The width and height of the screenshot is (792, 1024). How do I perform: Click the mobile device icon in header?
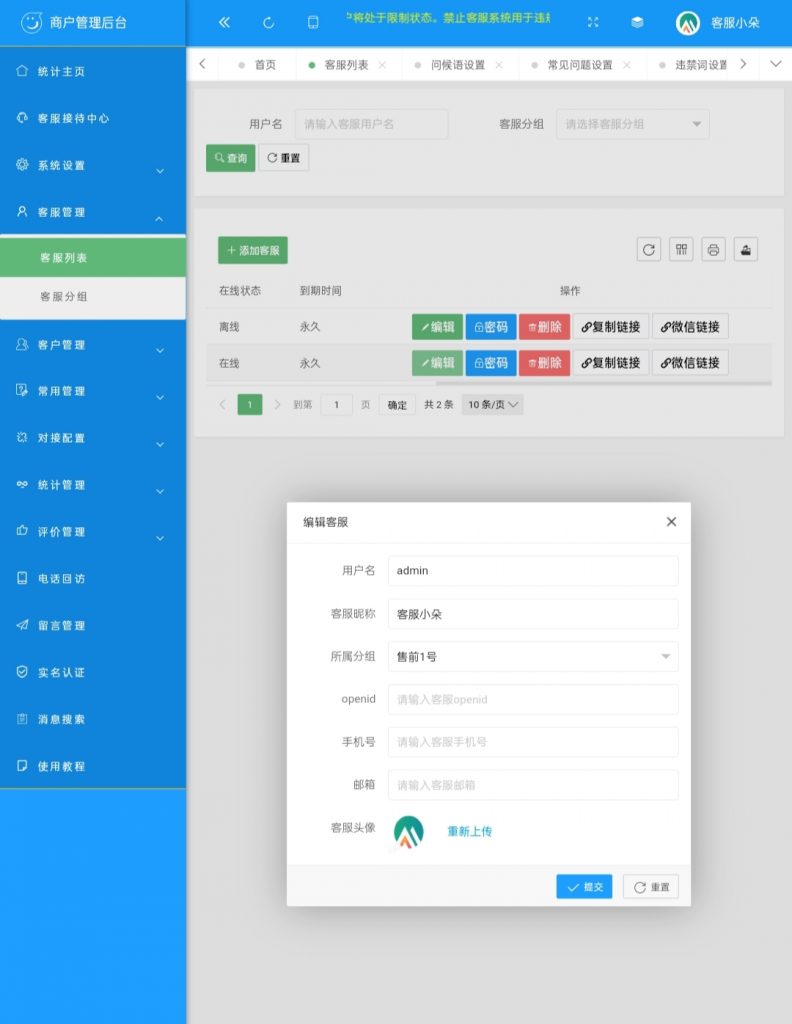[x=313, y=22]
